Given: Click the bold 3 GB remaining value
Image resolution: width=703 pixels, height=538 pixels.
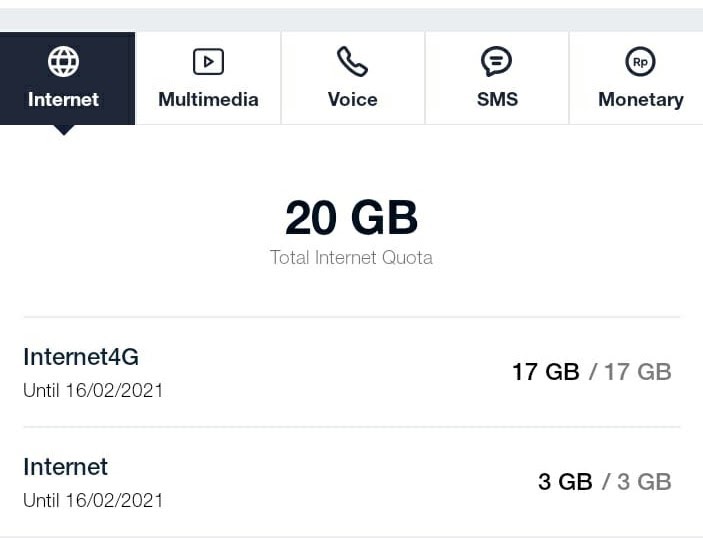Looking at the screenshot, I should 565,482.
